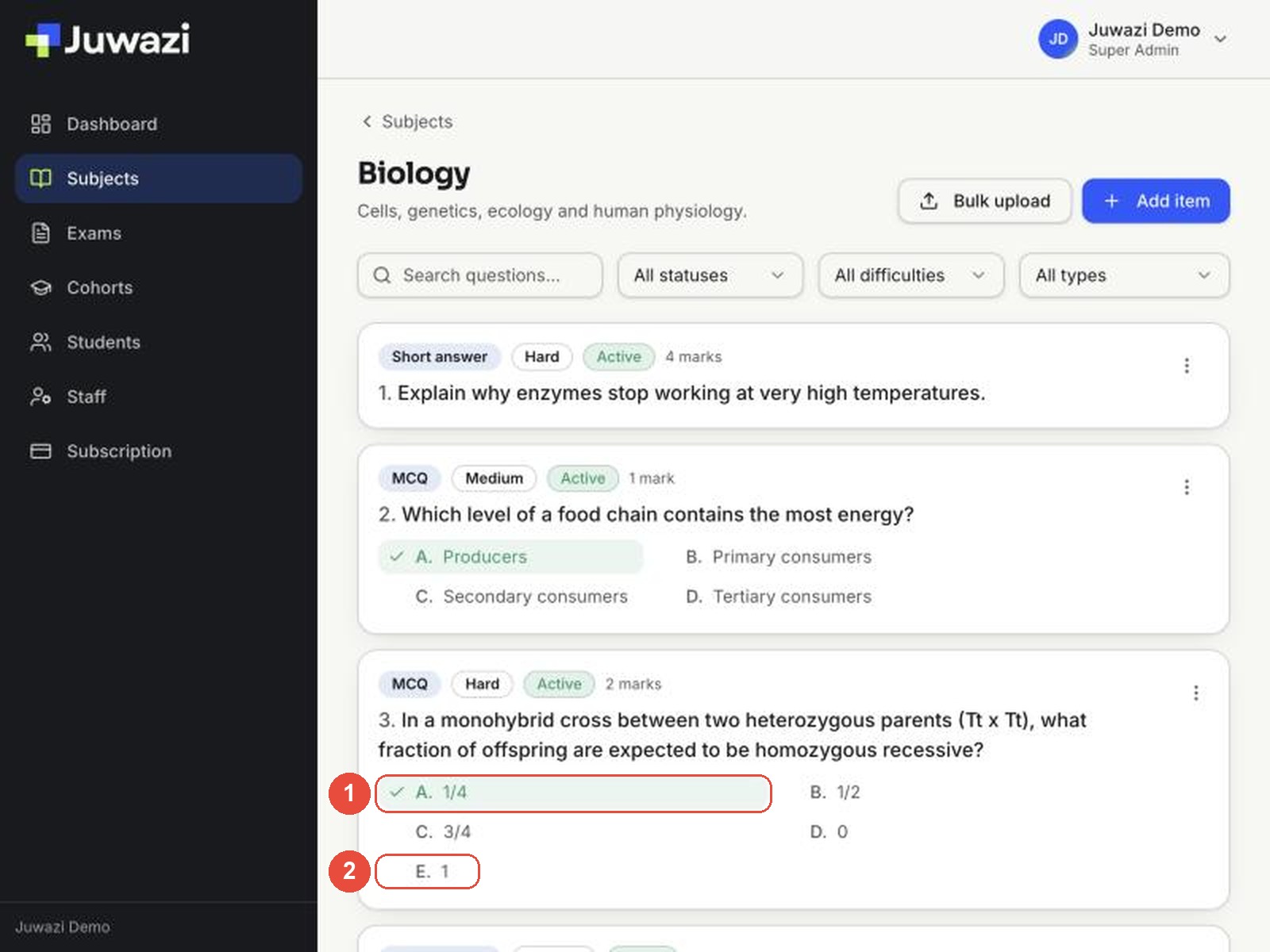Select answer A. 1/4
The image size is (1270, 952).
pos(573,793)
